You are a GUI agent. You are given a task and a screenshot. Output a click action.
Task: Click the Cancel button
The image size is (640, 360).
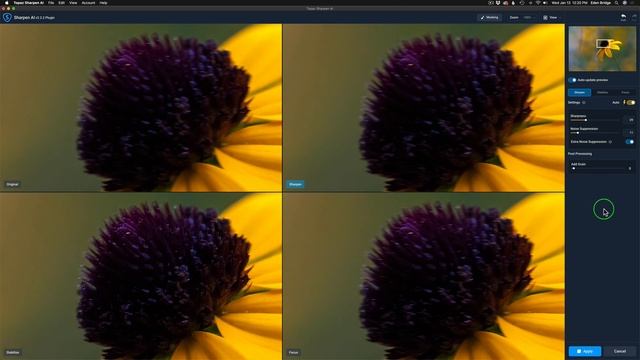click(x=620, y=351)
